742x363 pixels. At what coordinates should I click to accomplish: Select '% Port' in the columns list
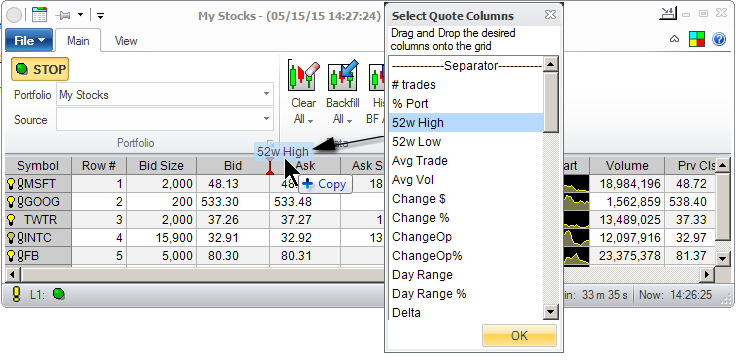467,104
